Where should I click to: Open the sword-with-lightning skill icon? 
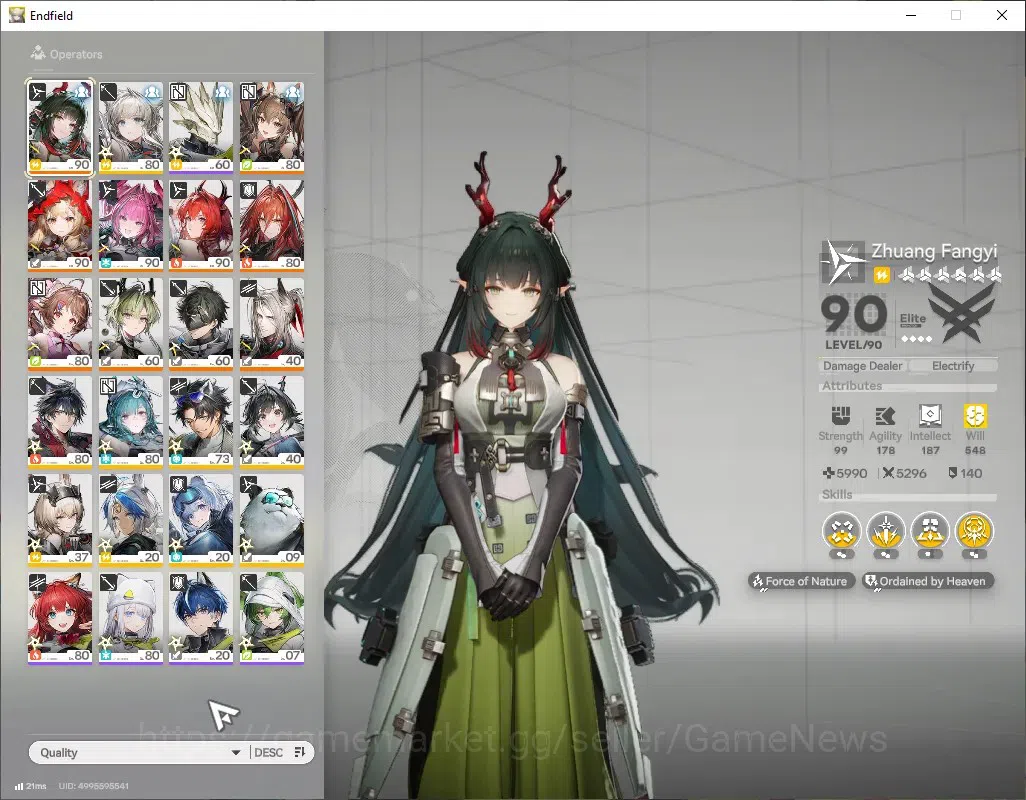click(x=886, y=531)
